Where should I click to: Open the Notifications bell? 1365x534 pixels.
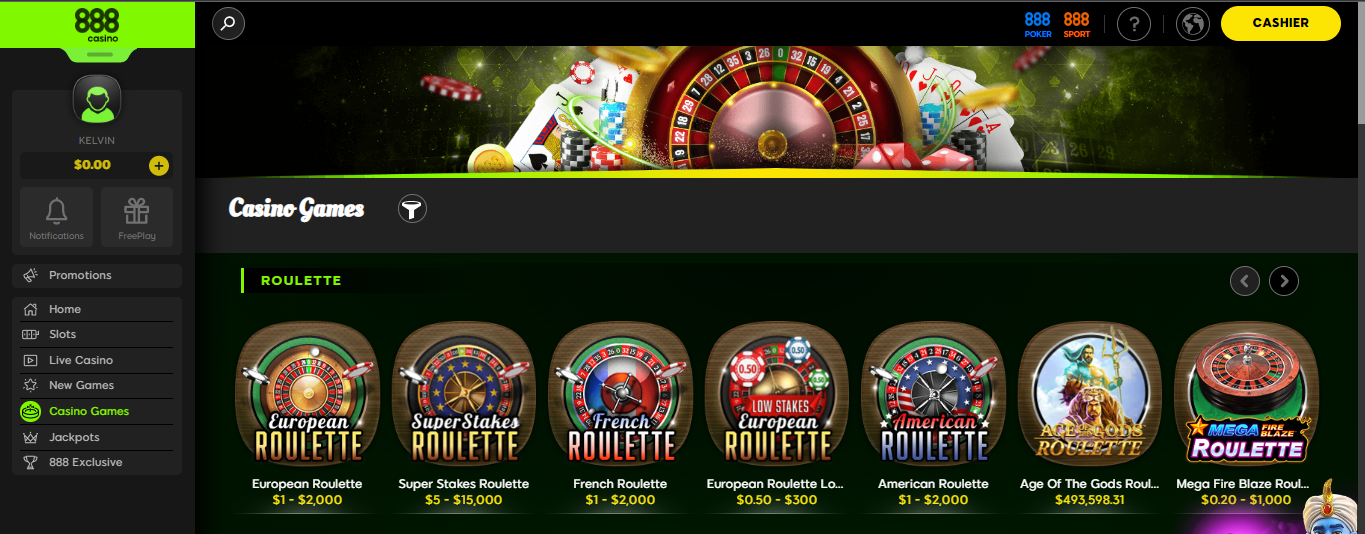pos(57,217)
